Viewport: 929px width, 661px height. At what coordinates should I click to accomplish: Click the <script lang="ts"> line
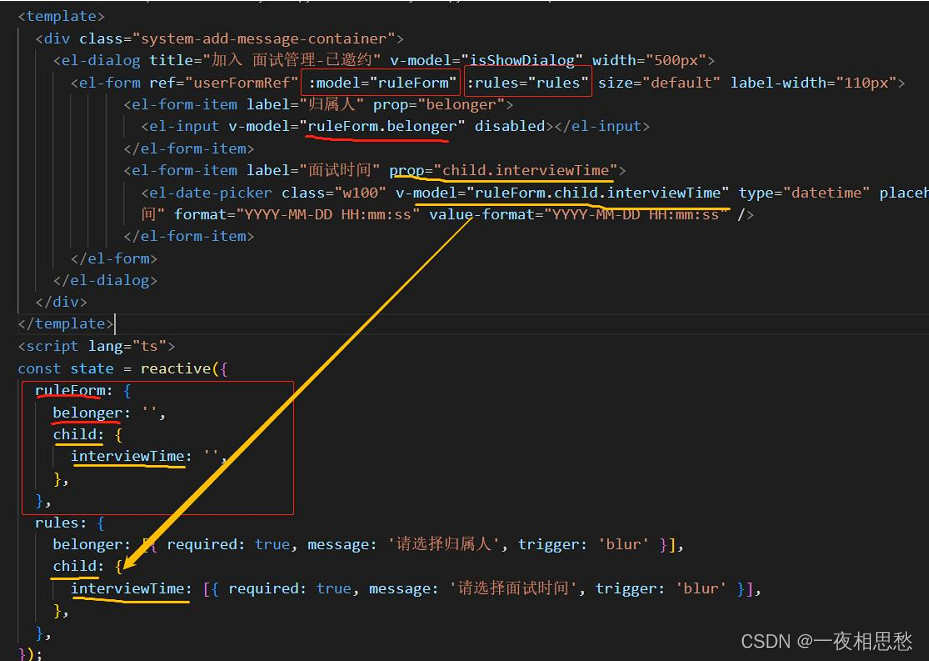click(x=96, y=346)
